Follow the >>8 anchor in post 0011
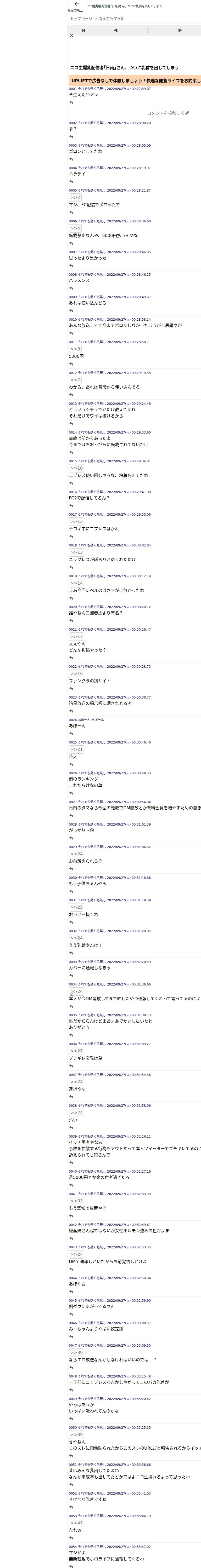This screenshot has height=1568, width=201. (x=75, y=349)
